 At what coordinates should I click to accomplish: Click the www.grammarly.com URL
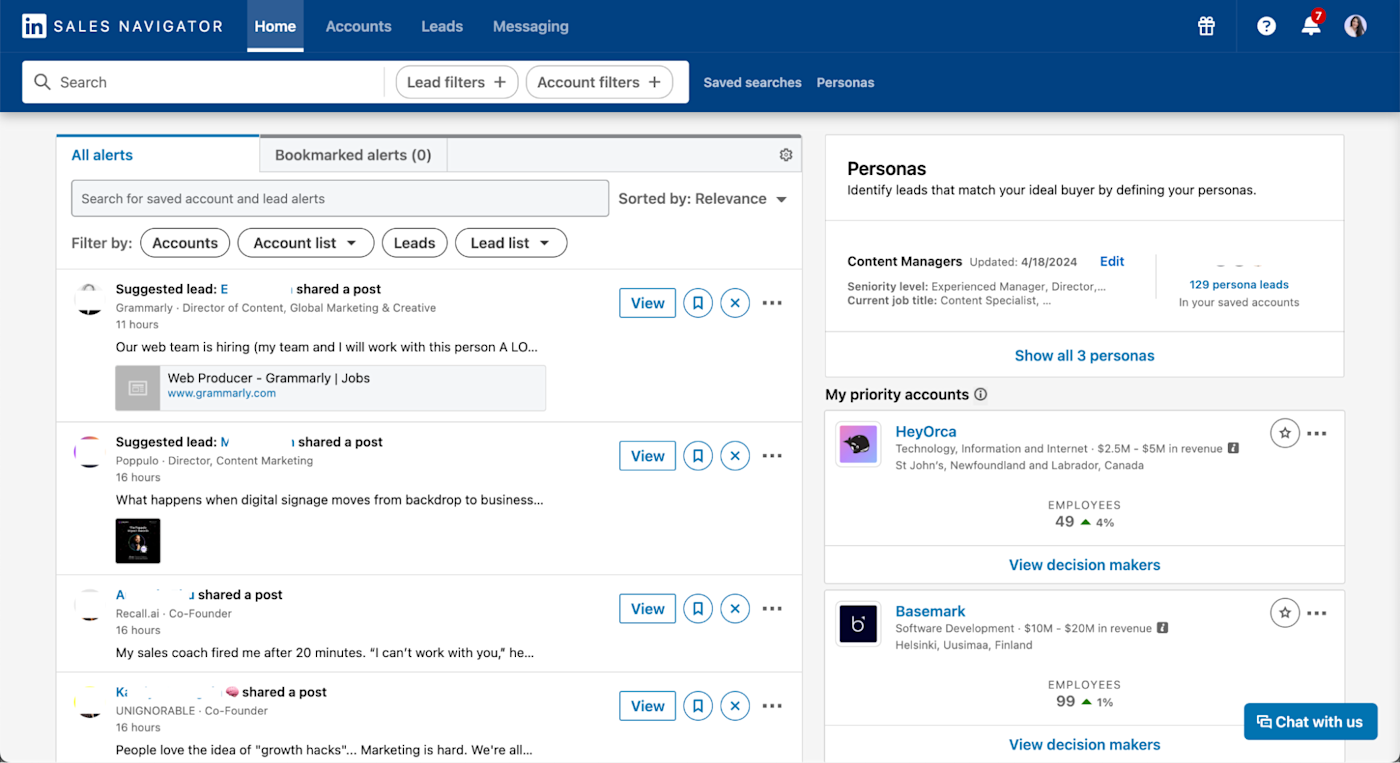coord(222,394)
